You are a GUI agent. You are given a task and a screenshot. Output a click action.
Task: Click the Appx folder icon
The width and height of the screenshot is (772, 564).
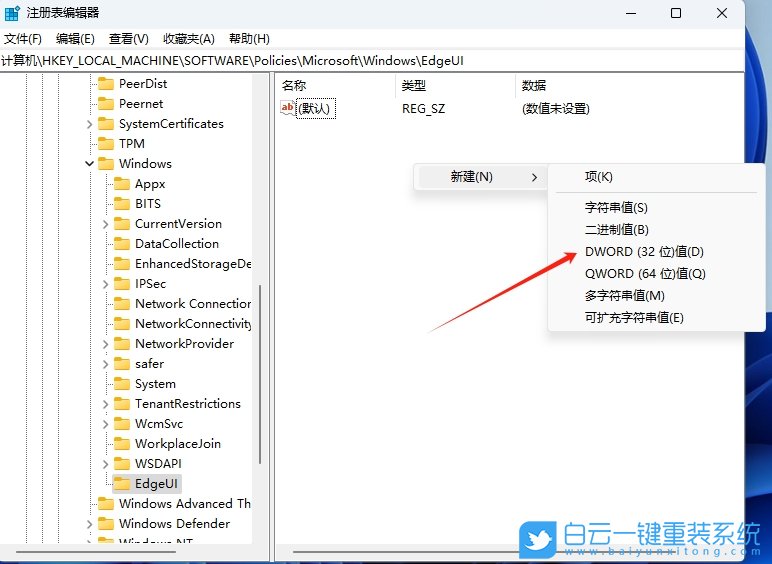[x=122, y=184]
